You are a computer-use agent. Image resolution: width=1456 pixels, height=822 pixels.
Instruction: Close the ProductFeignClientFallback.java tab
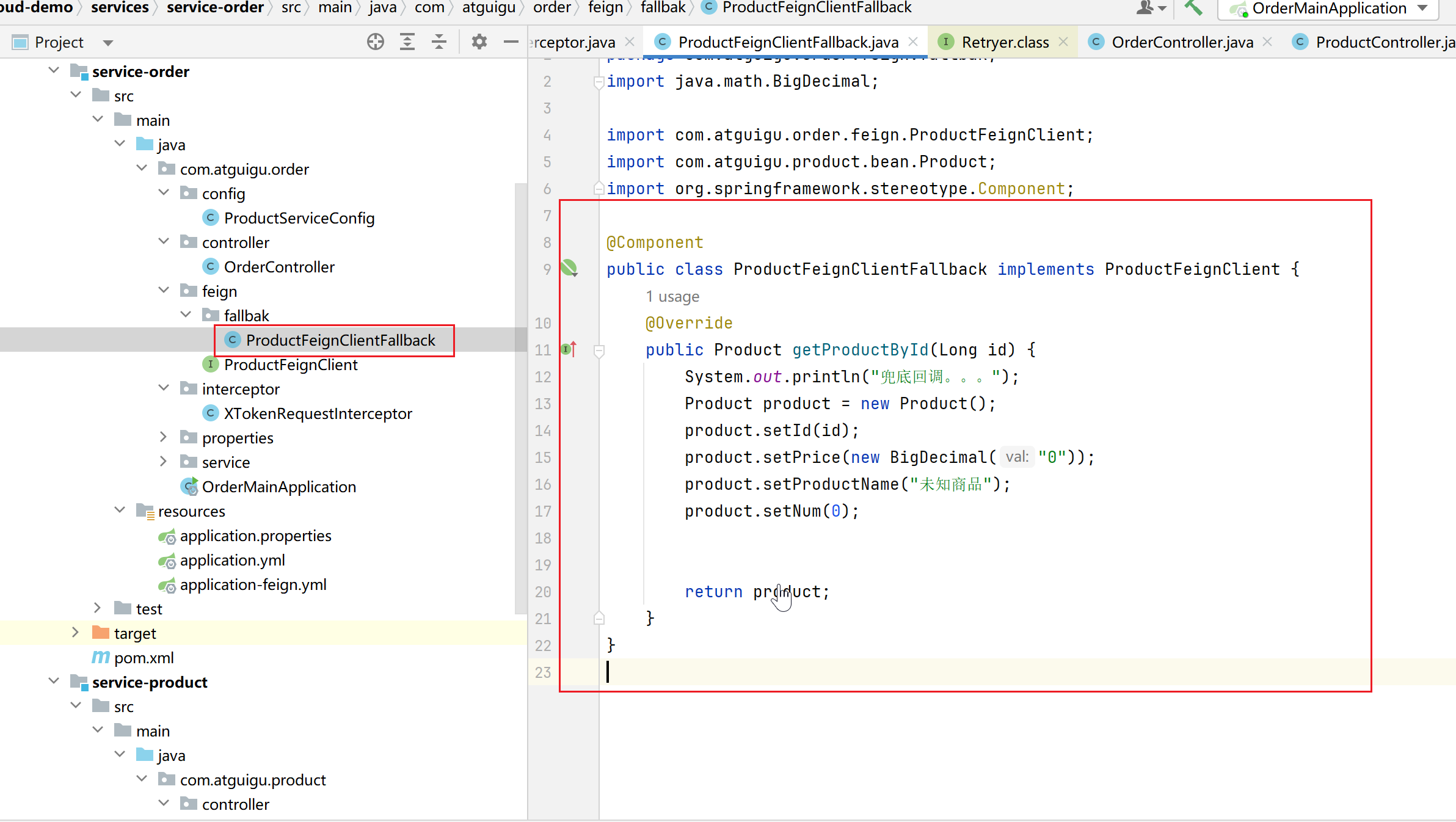(914, 42)
